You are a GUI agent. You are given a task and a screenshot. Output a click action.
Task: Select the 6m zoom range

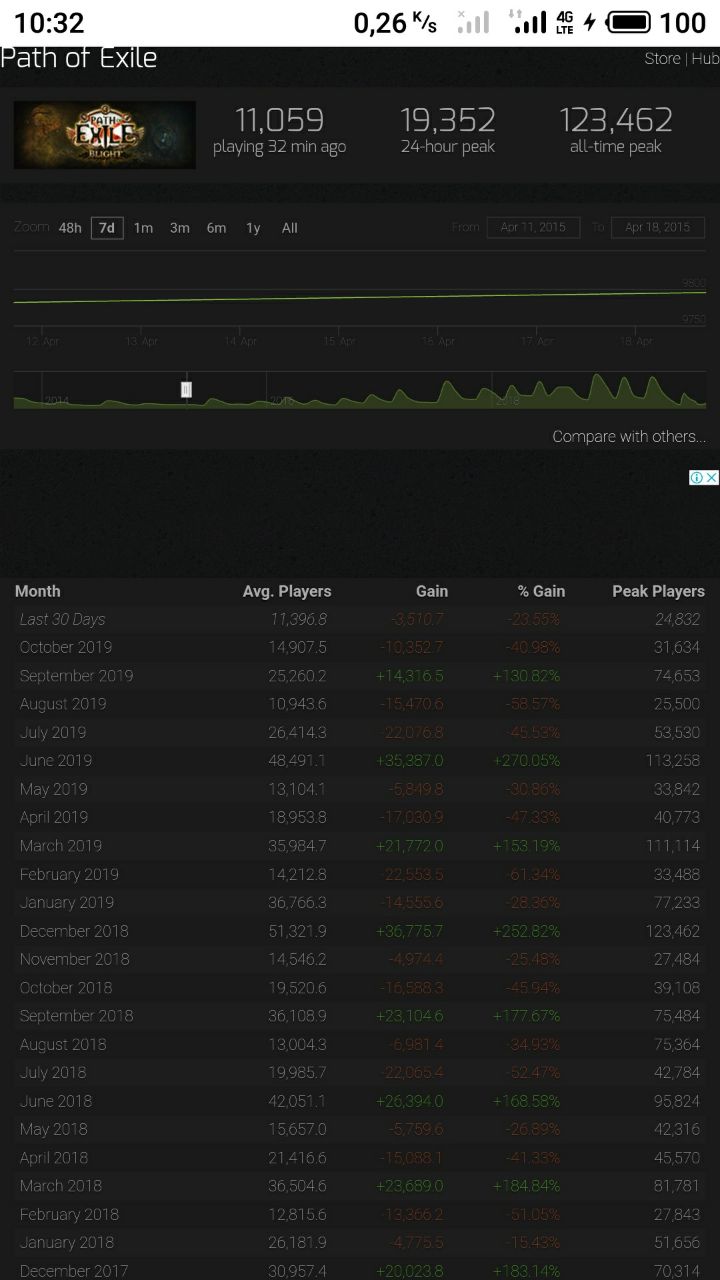pos(216,228)
